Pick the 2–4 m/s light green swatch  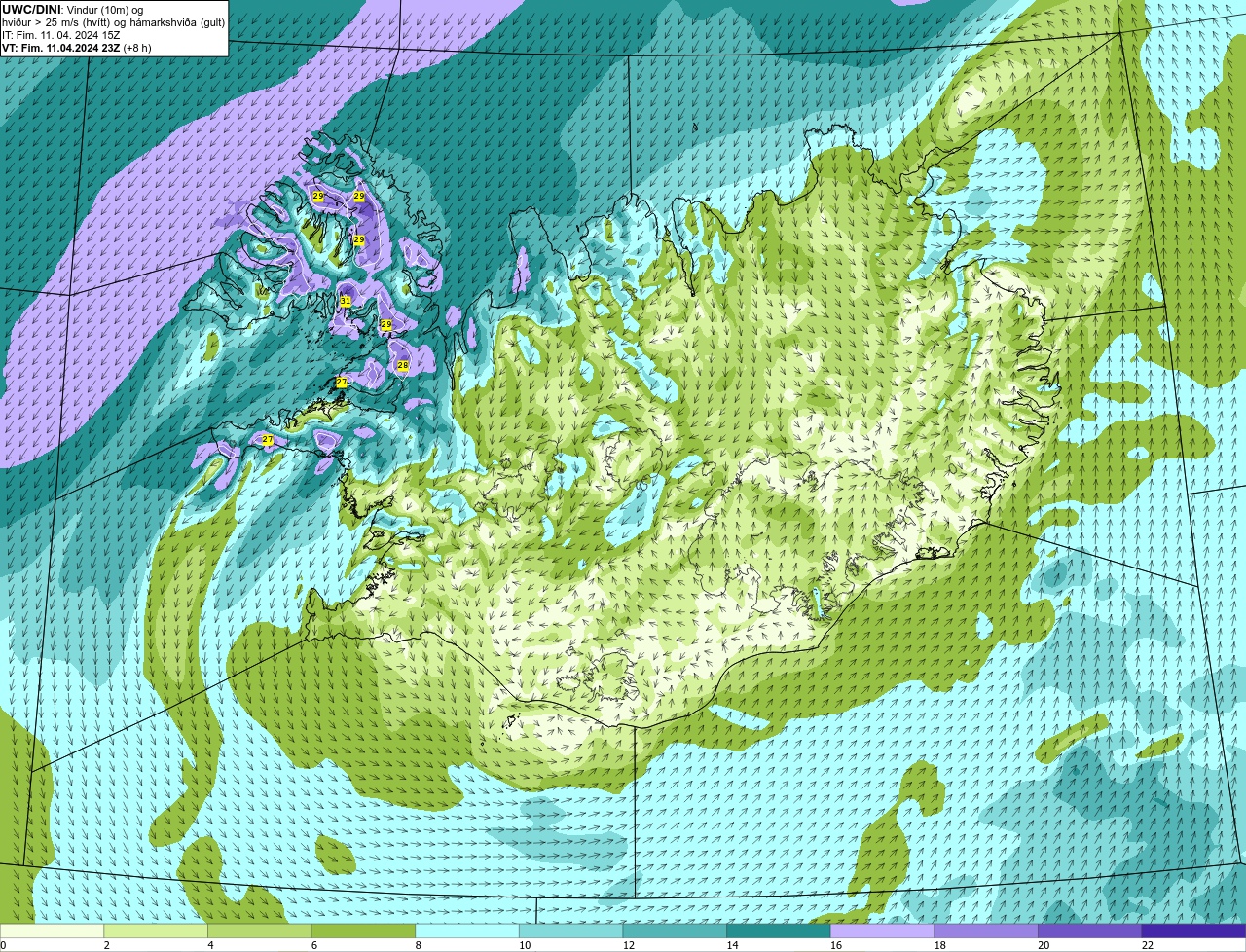156,931
